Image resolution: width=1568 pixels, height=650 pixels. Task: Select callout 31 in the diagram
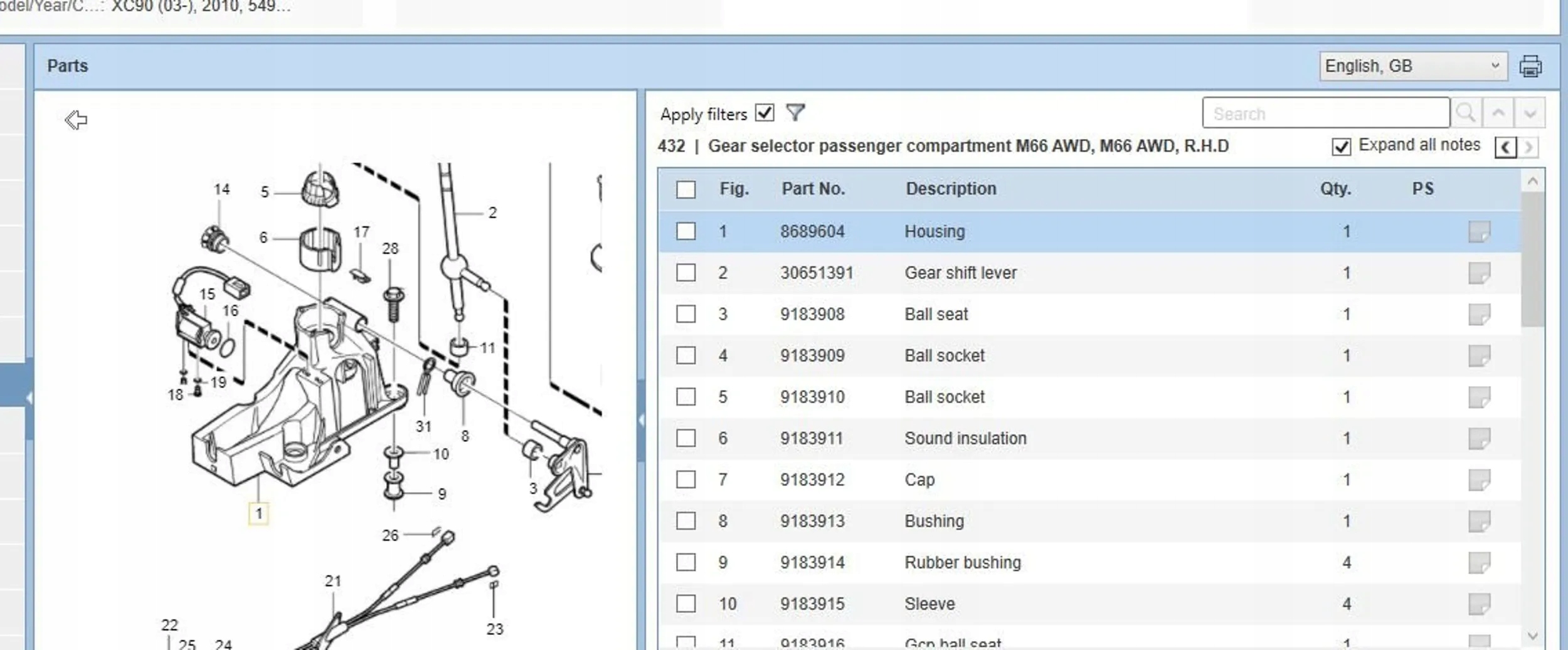tap(423, 427)
